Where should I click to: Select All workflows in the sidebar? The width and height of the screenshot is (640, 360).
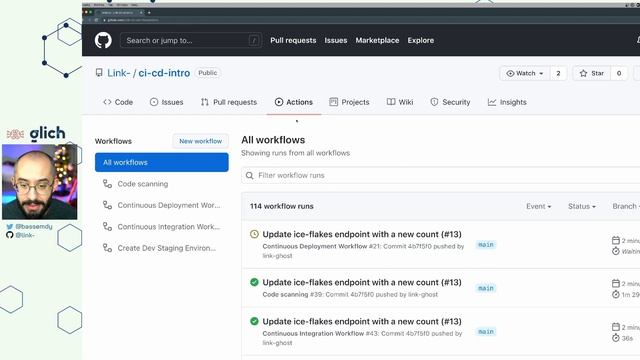tap(162, 162)
